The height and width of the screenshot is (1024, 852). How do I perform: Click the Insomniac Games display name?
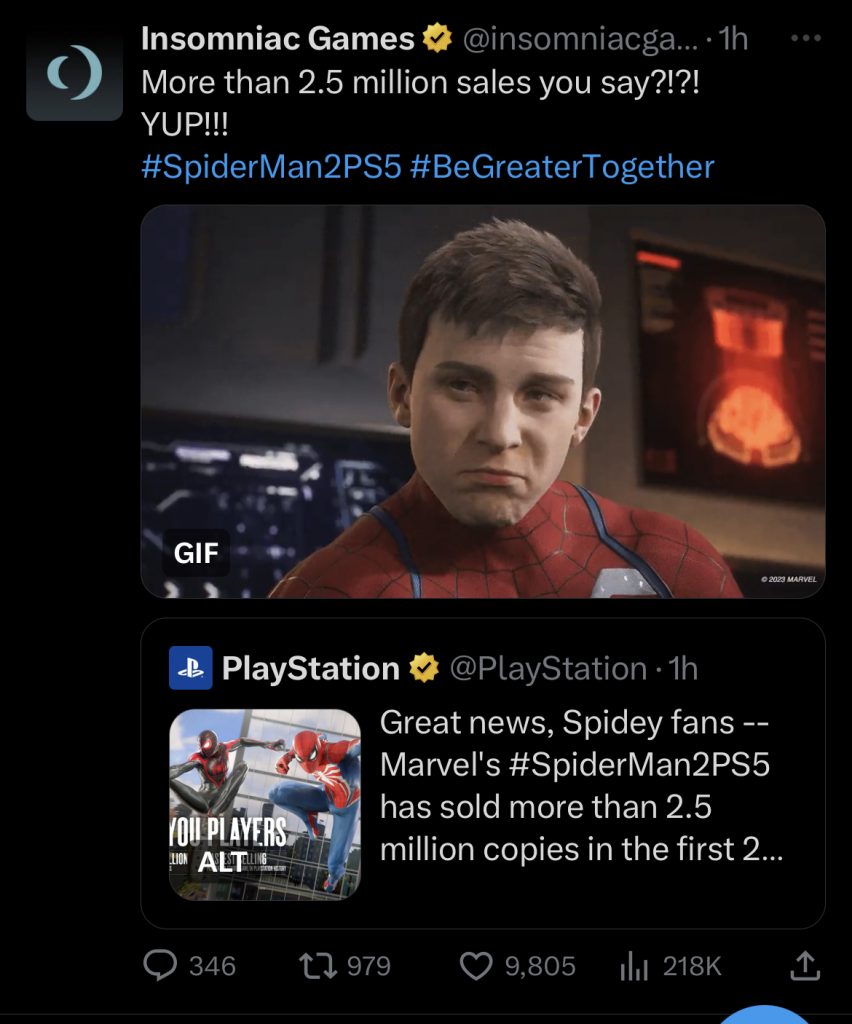coord(278,39)
